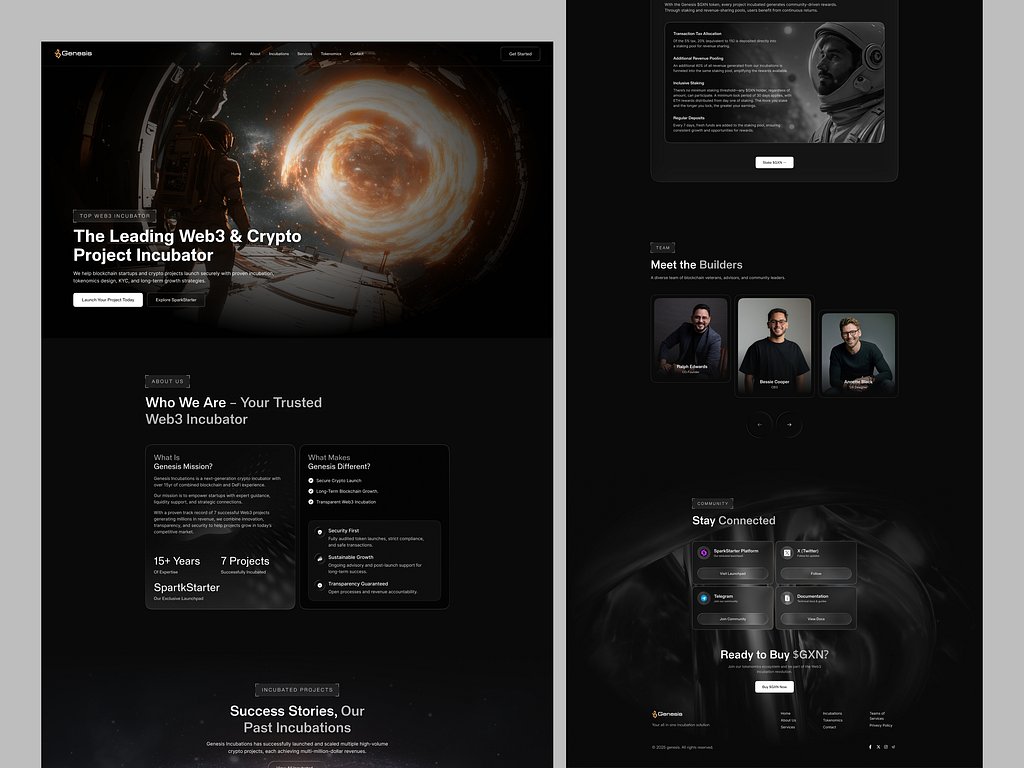Open the footer Contact link
Image resolution: width=1024 pixels, height=768 pixels.
[x=829, y=727]
